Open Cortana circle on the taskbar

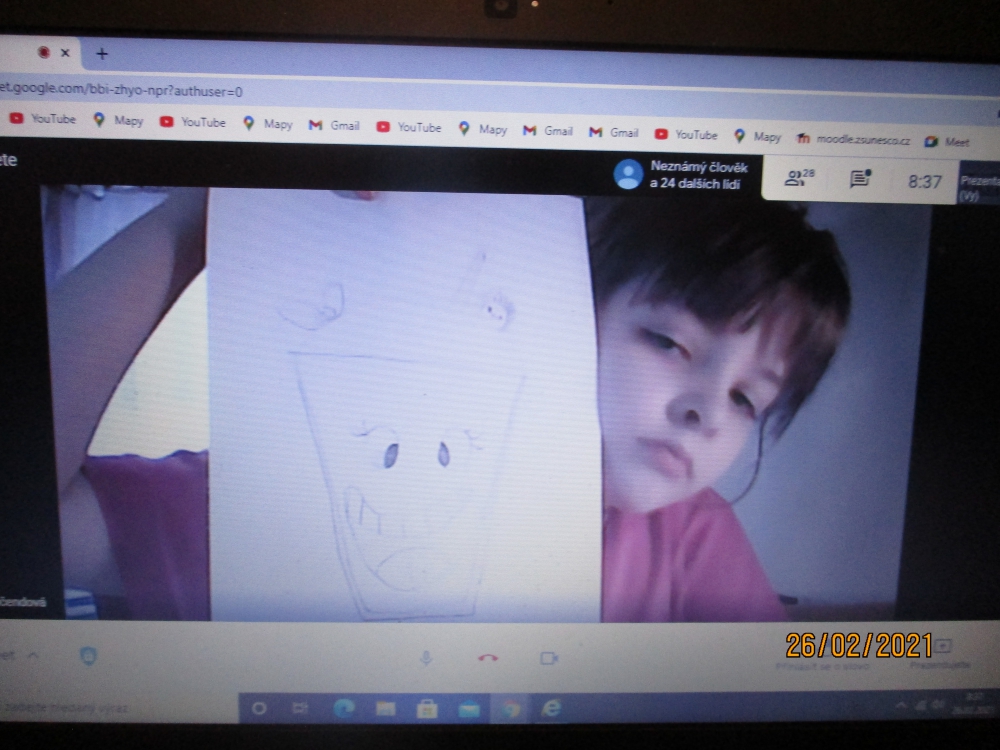click(x=259, y=709)
